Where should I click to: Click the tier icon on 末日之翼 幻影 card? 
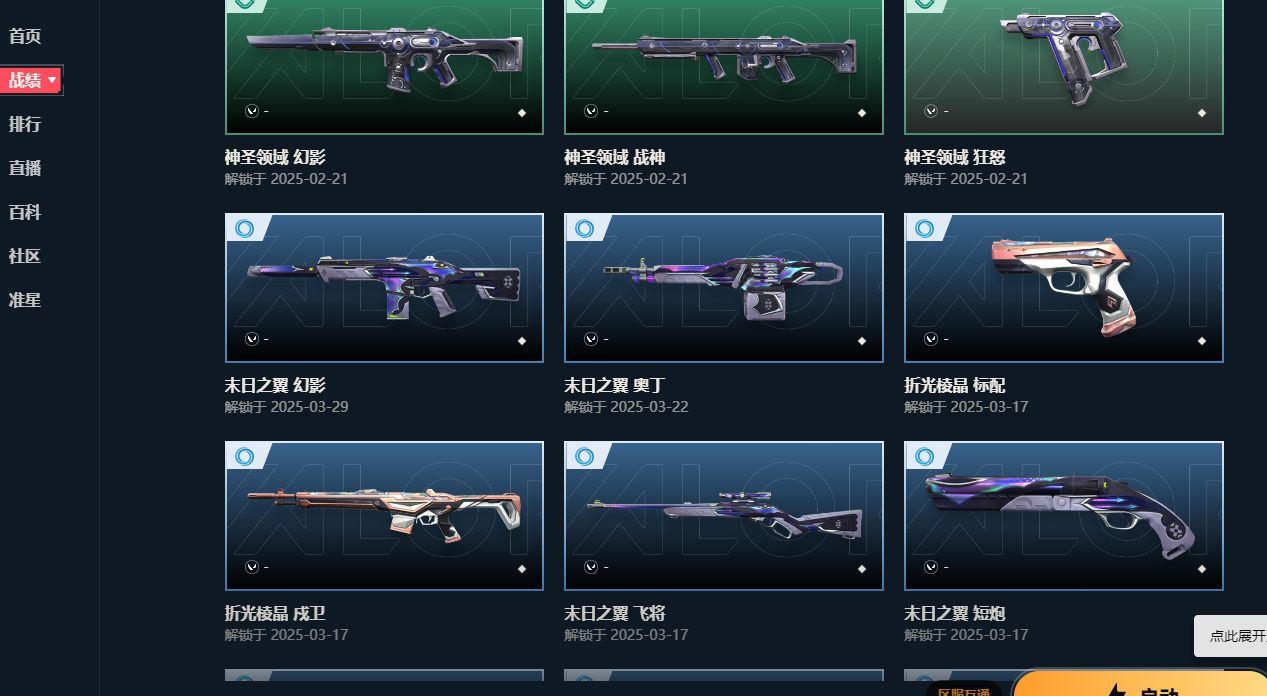(245, 229)
